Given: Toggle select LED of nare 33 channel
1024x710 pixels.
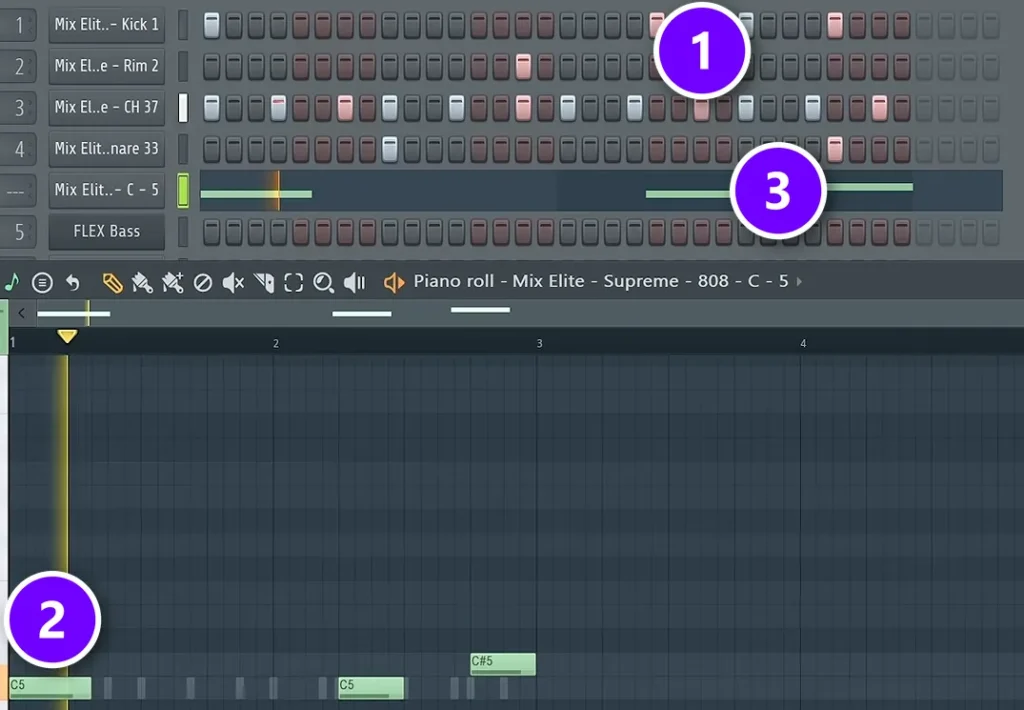Looking at the screenshot, I should (183, 149).
